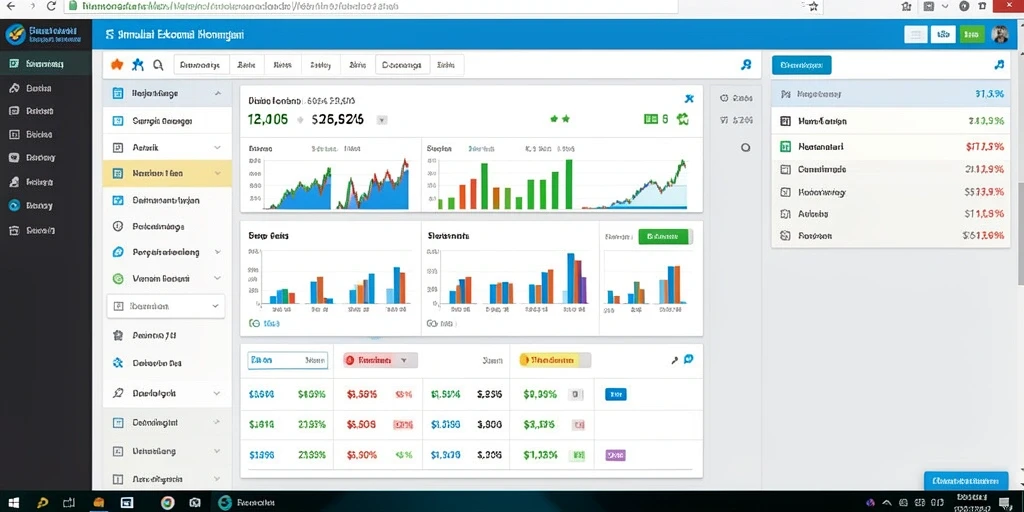Image resolution: width=1024 pixels, height=512 pixels.
Task: Click the blue music note icon in right panel
Action: tap(998, 65)
